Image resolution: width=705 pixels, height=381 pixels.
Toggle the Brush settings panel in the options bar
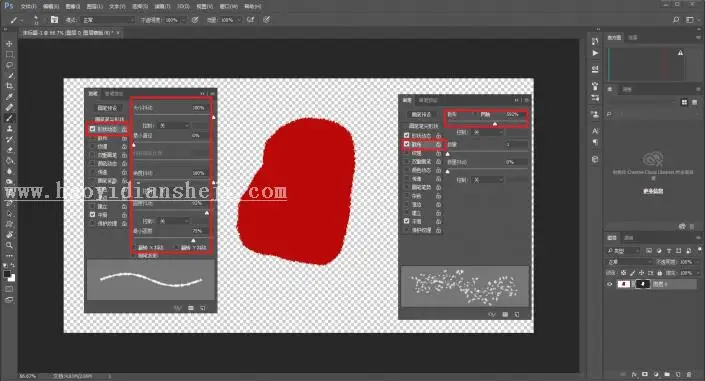pyautogui.click(x=54, y=20)
